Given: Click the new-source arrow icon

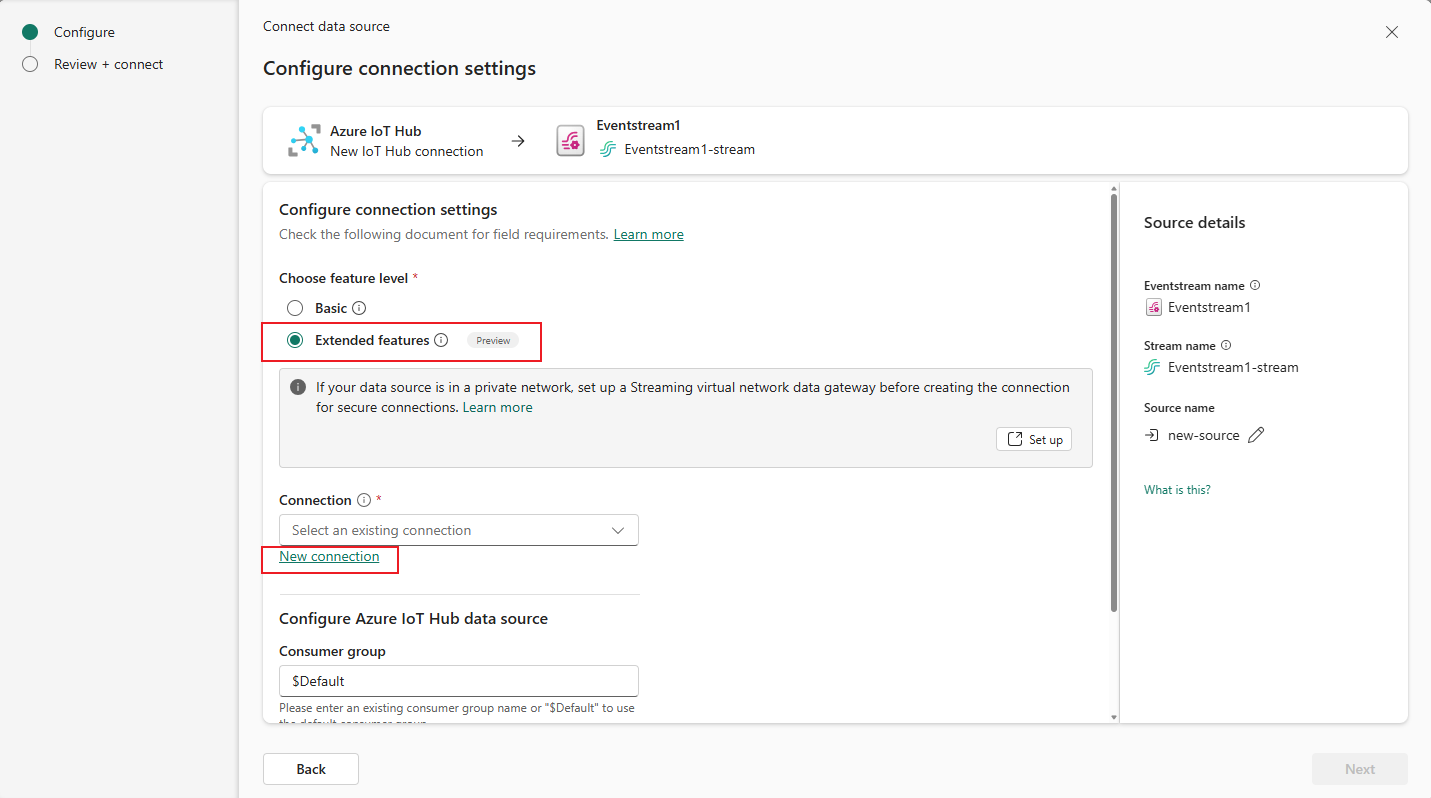Looking at the screenshot, I should 1152,435.
